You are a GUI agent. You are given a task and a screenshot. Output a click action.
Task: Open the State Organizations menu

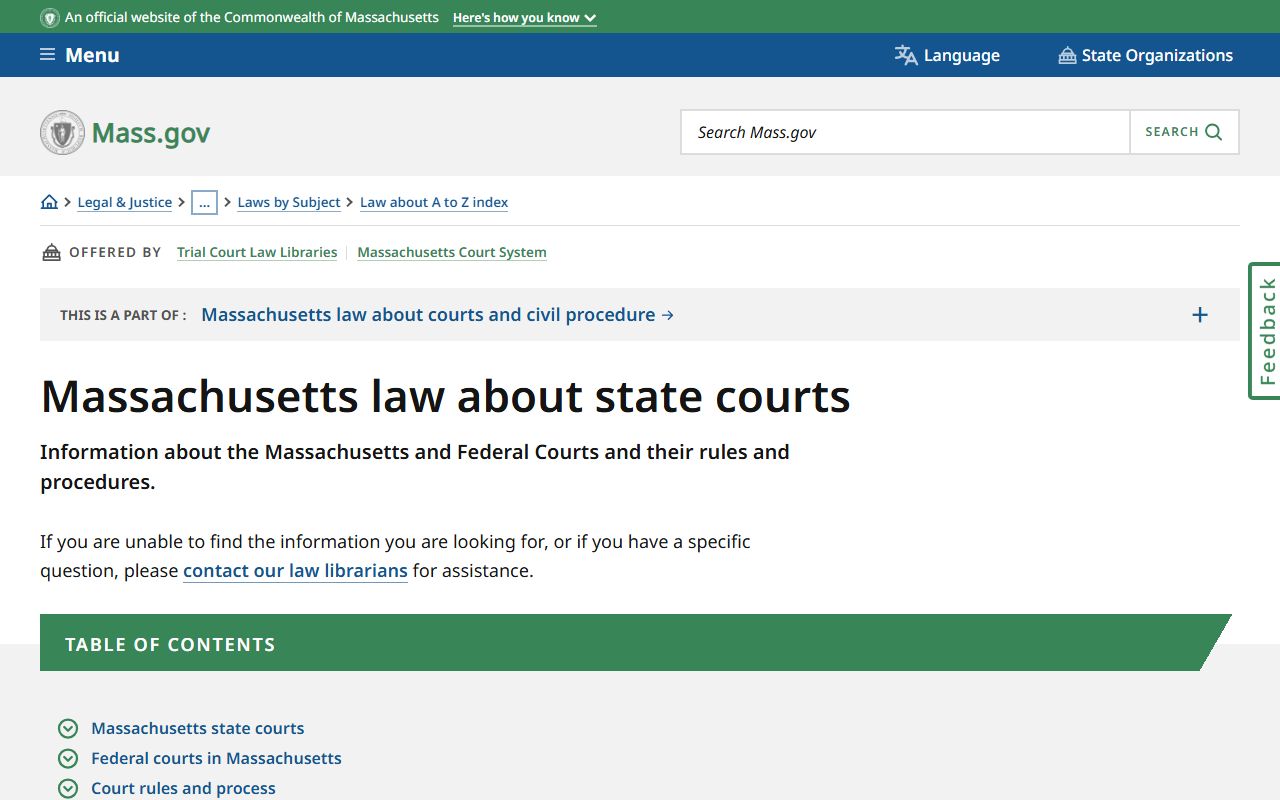[1146, 55]
